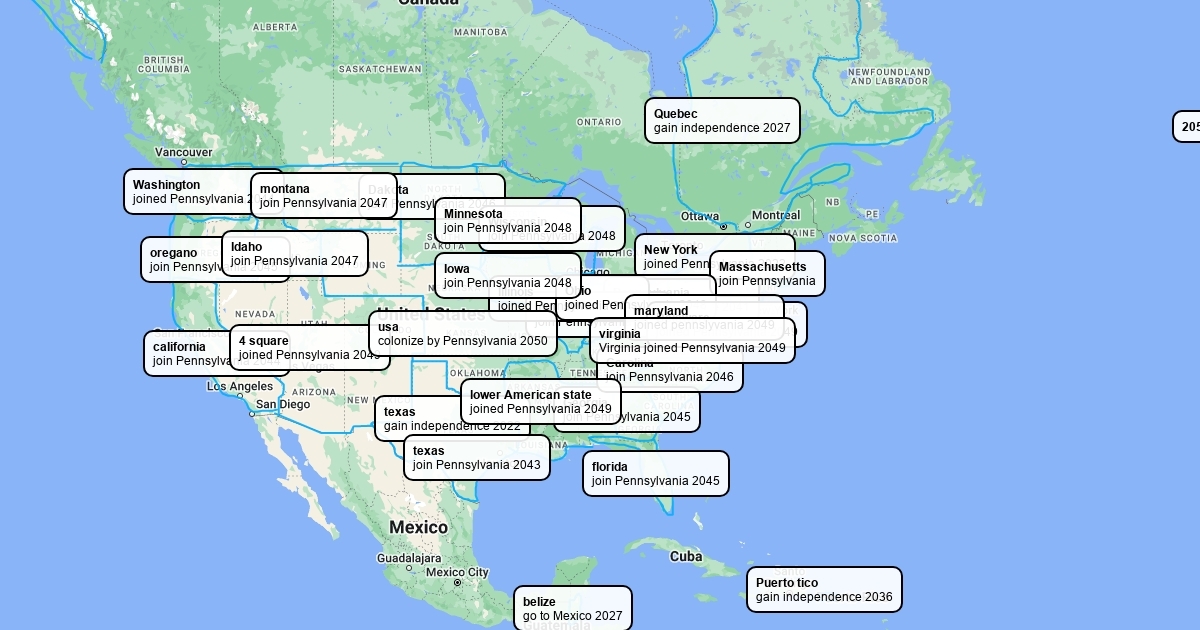
Task: Select the virginia joined Pennsylvania 2049 label
Action: 692,341
